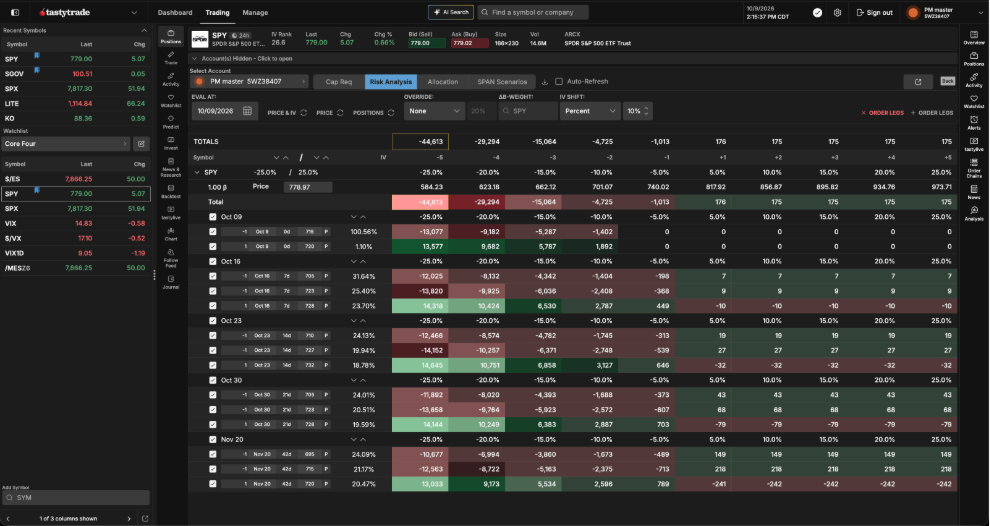Click the Find a symbol search field
The height and width of the screenshot is (526, 990).
[533, 12]
